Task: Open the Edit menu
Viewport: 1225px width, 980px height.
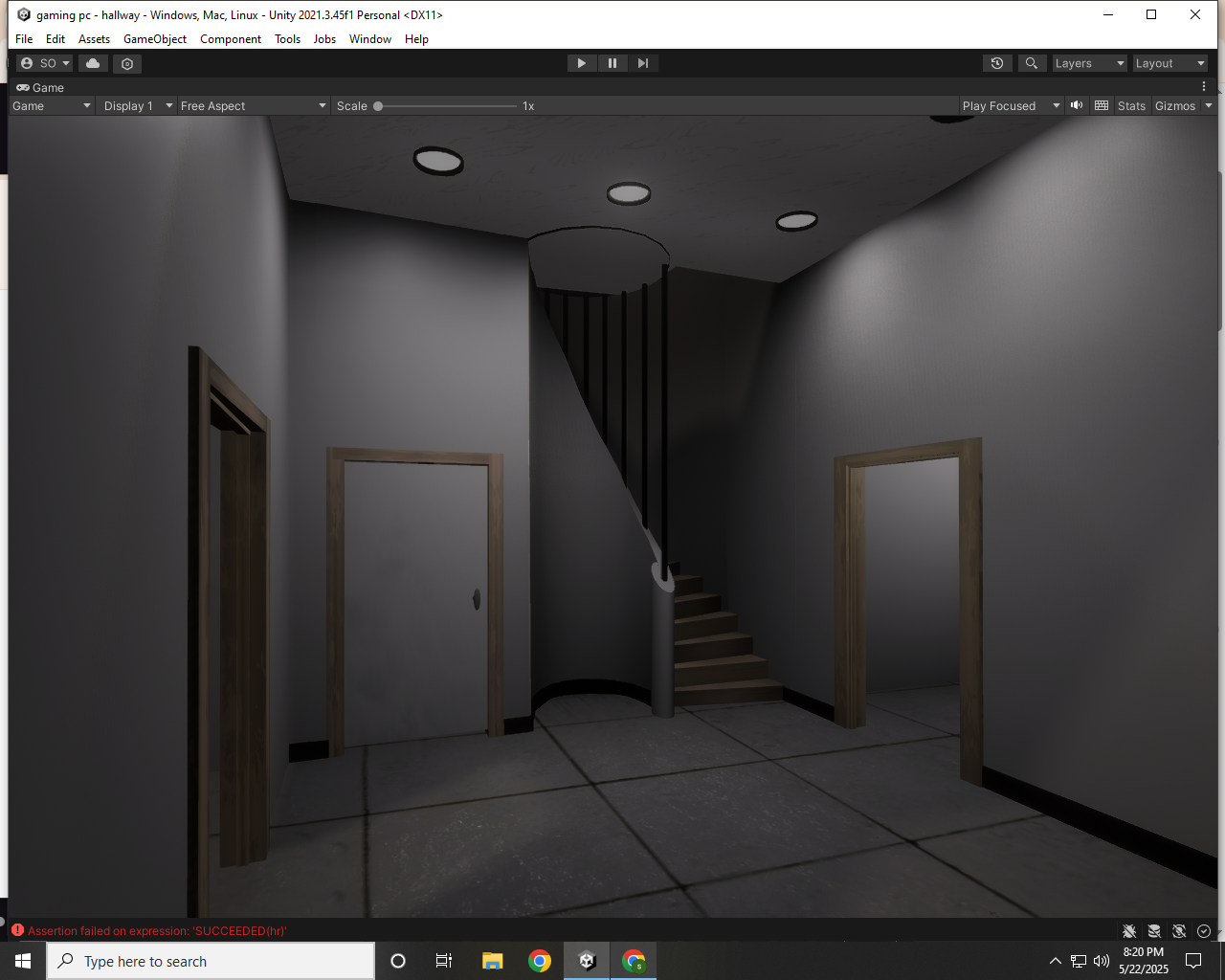Action: (56, 39)
